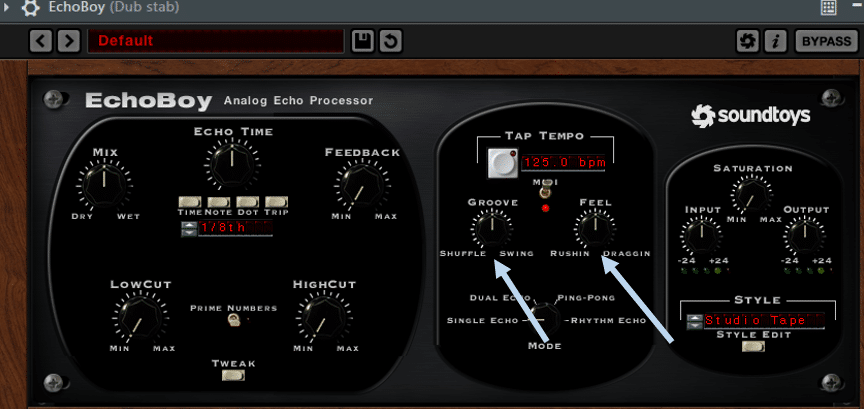
Task: Click the HighCut knob
Action: [323, 317]
